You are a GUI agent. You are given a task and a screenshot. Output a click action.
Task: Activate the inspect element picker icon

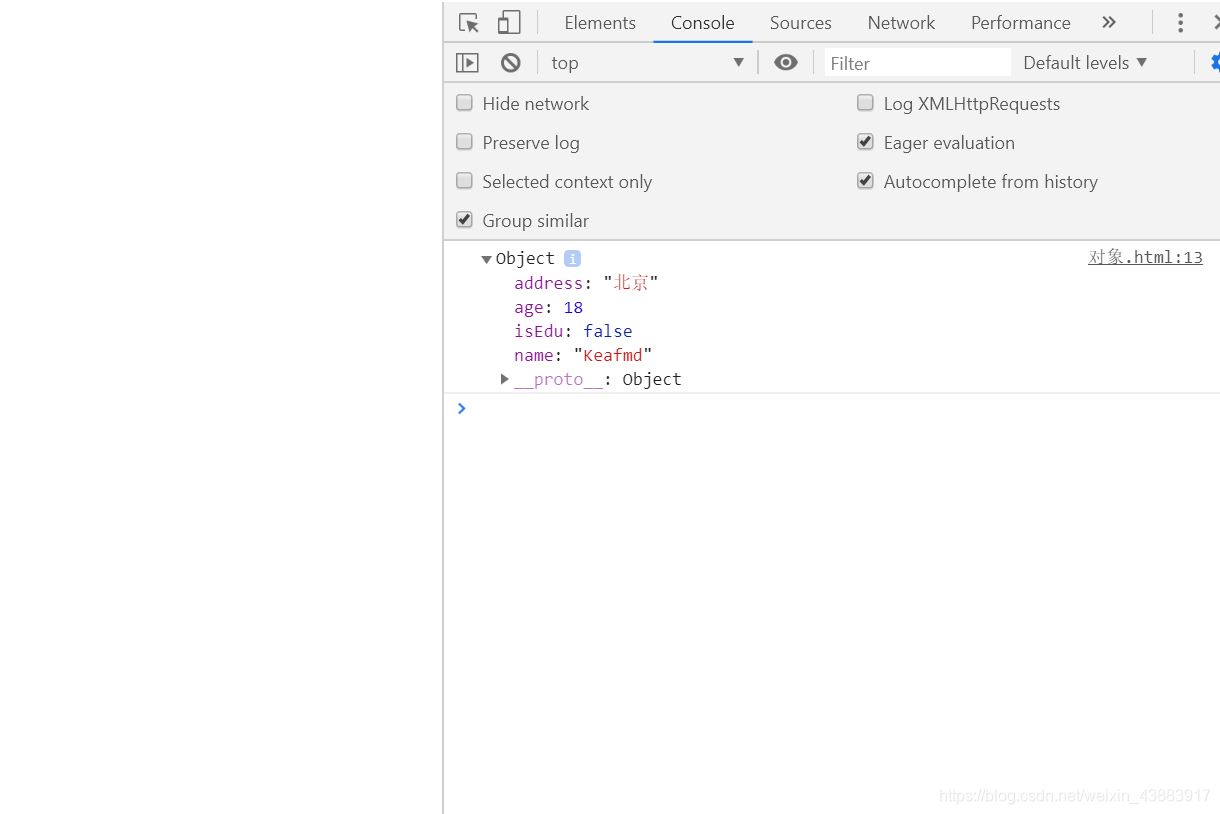(468, 22)
